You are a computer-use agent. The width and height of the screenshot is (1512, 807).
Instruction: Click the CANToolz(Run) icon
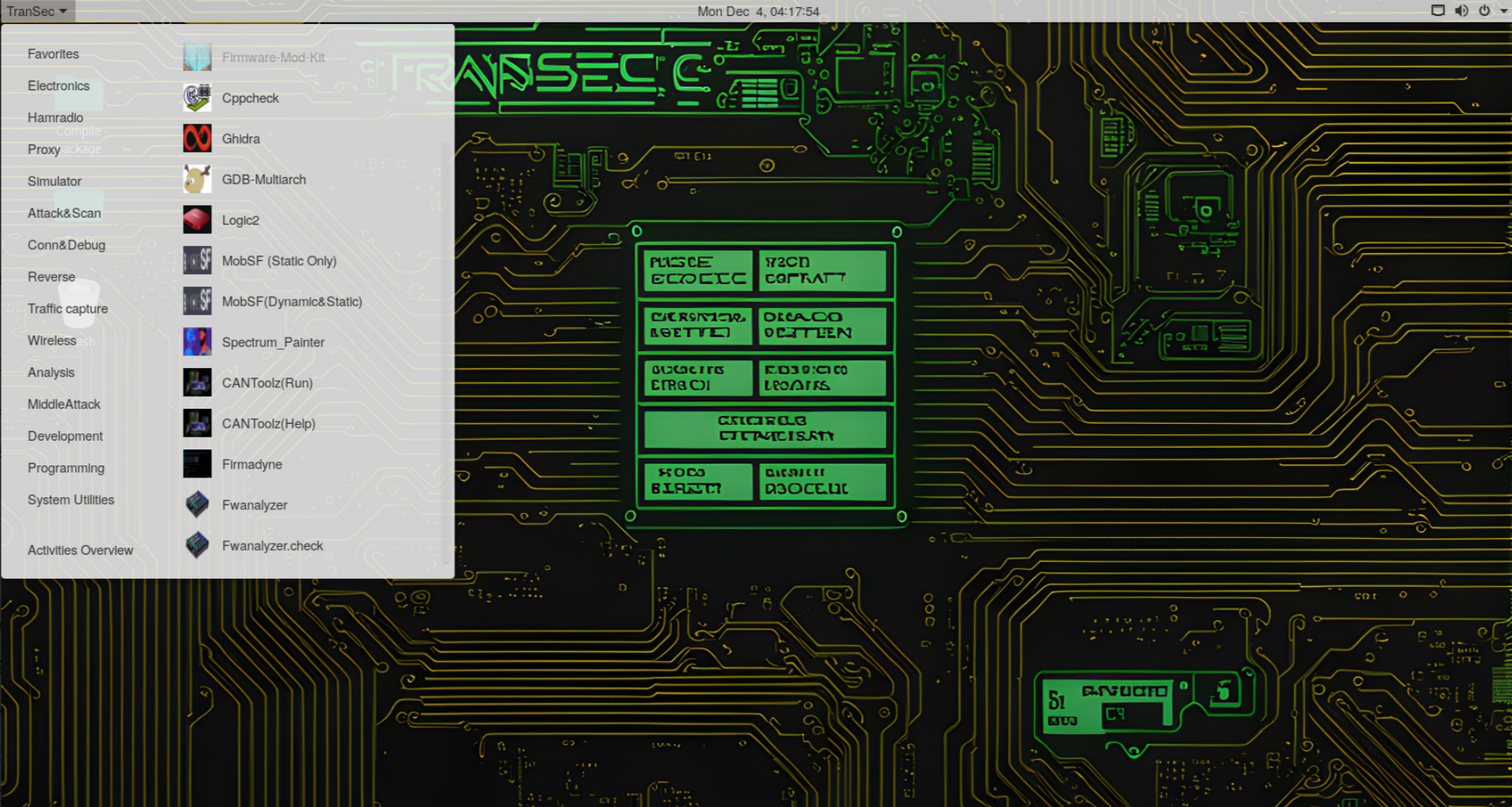point(197,383)
